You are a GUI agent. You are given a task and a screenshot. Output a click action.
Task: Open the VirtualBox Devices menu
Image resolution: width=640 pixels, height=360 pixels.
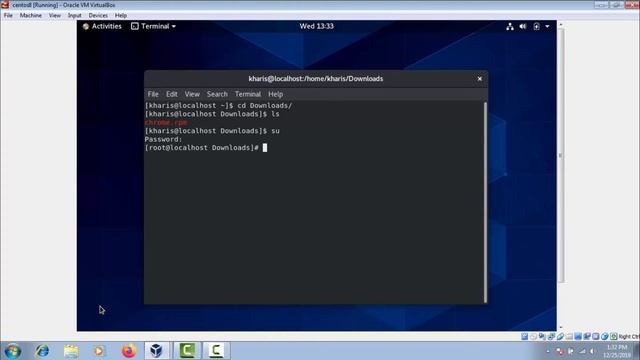coord(98,16)
